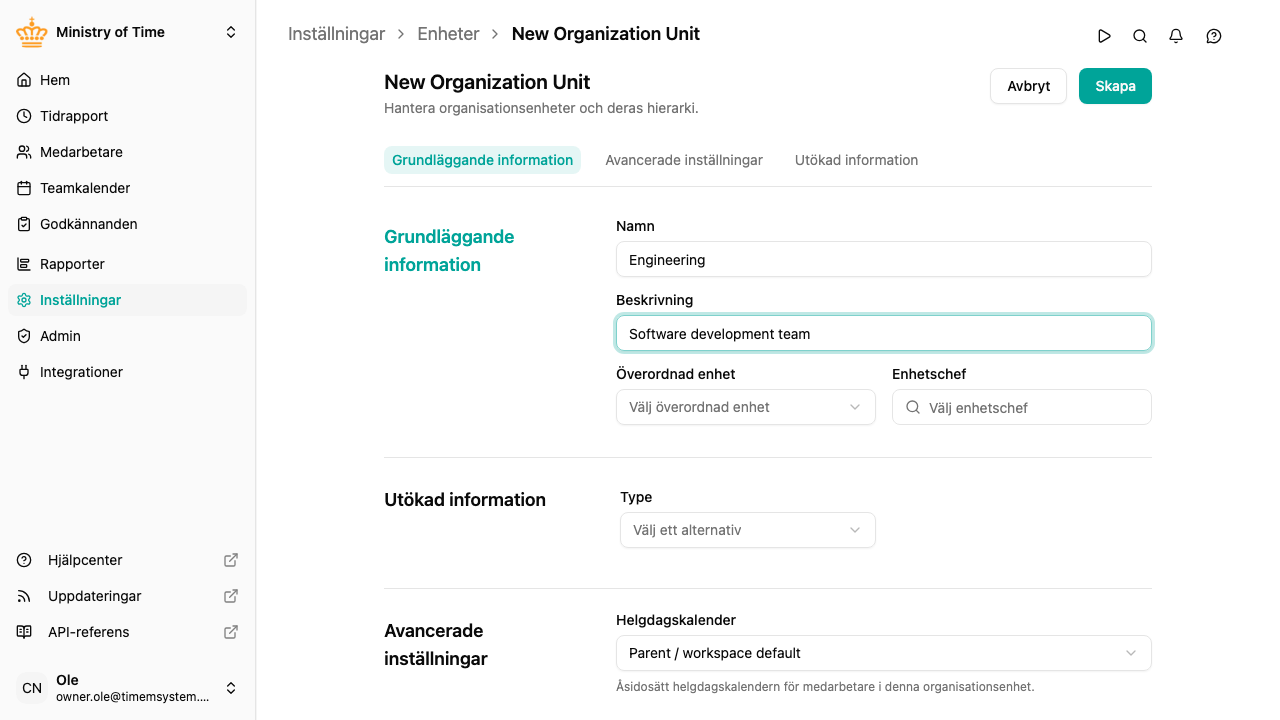
Task: Click the CN user avatar
Action: click(x=32, y=688)
